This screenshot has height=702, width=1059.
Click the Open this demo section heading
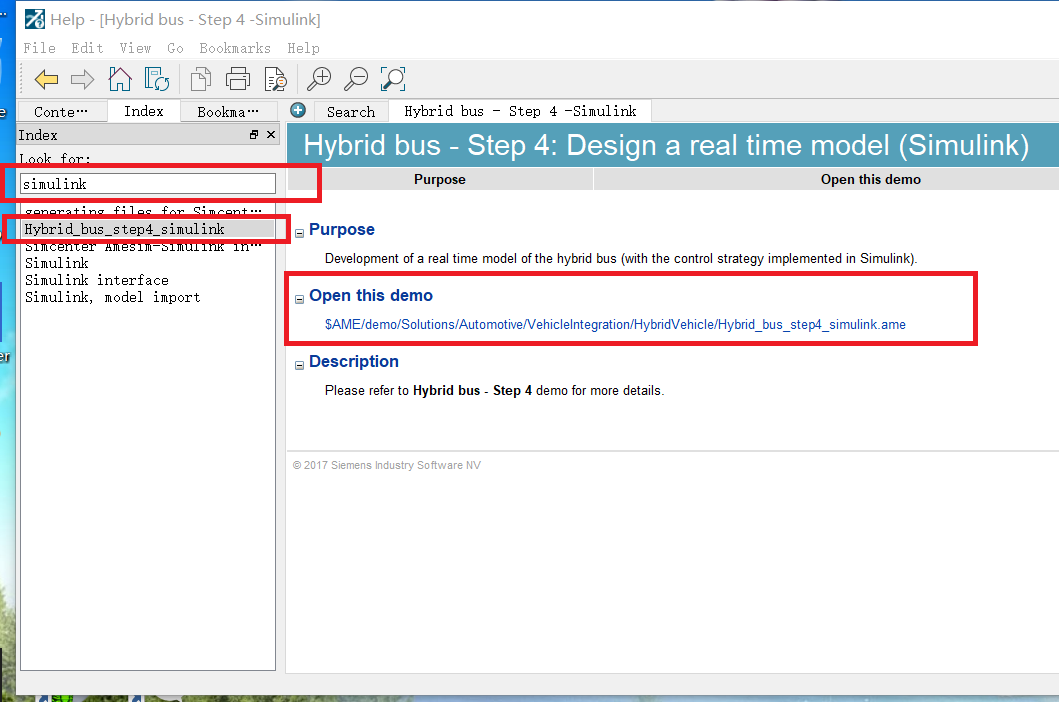click(371, 295)
